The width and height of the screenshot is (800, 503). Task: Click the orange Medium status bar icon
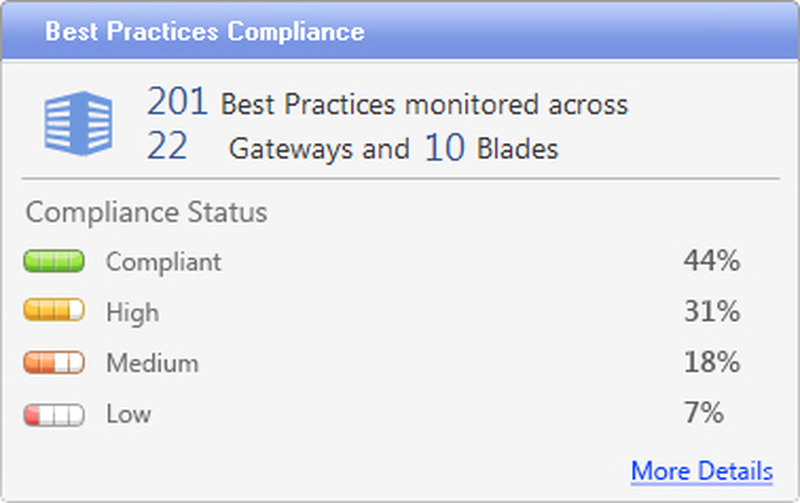click(53, 362)
